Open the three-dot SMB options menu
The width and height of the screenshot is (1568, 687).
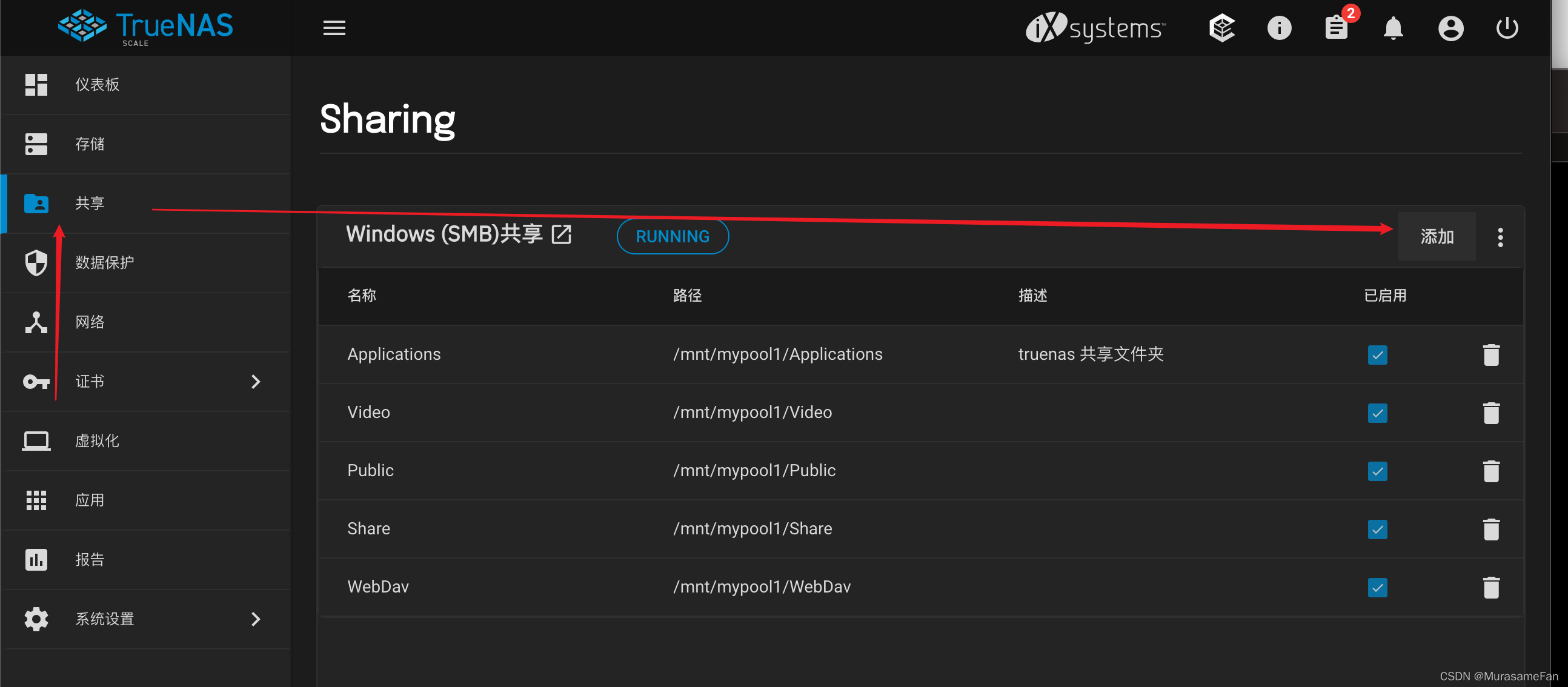pyautogui.click(x=1500, y=237)
